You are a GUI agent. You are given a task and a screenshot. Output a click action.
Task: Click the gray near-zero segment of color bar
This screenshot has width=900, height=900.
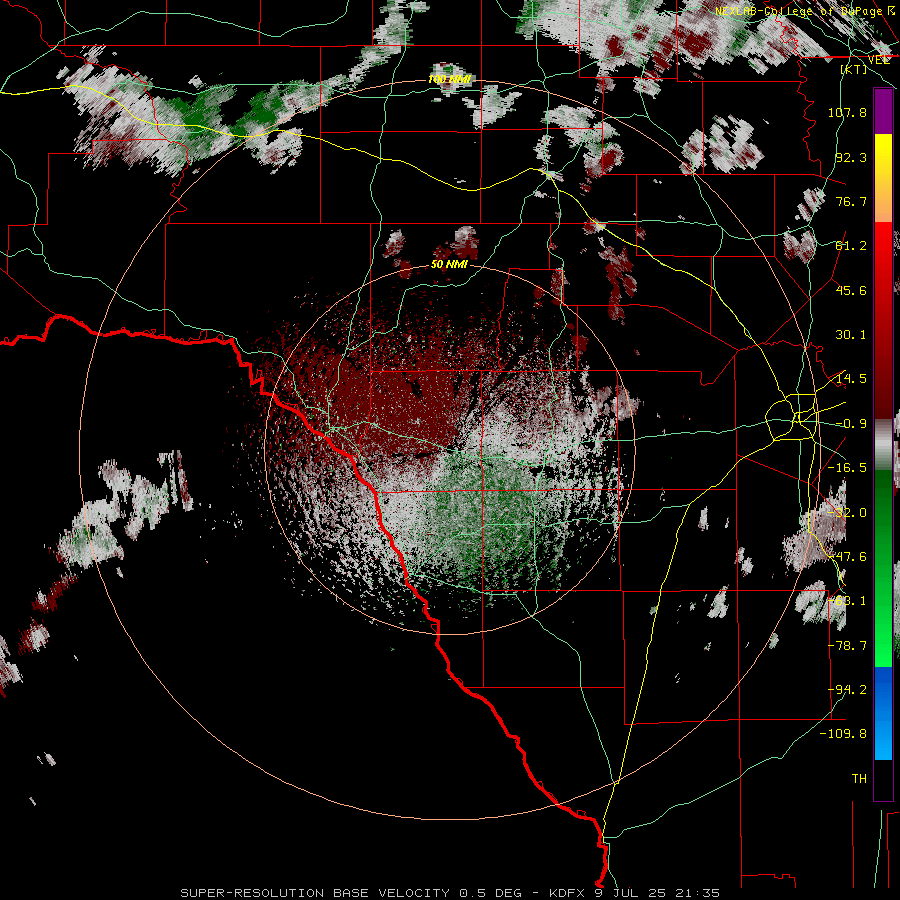point(883,444)
